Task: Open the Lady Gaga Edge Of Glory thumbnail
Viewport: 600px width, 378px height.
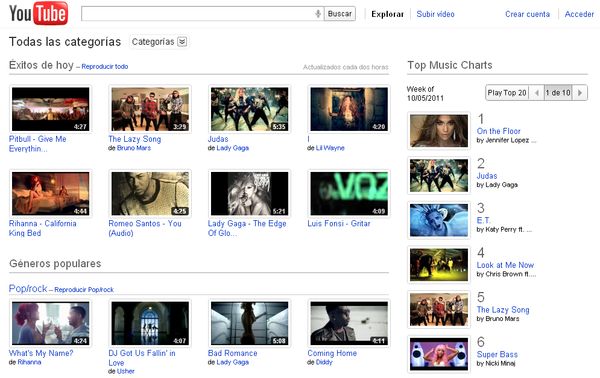Action: (249, 194)
